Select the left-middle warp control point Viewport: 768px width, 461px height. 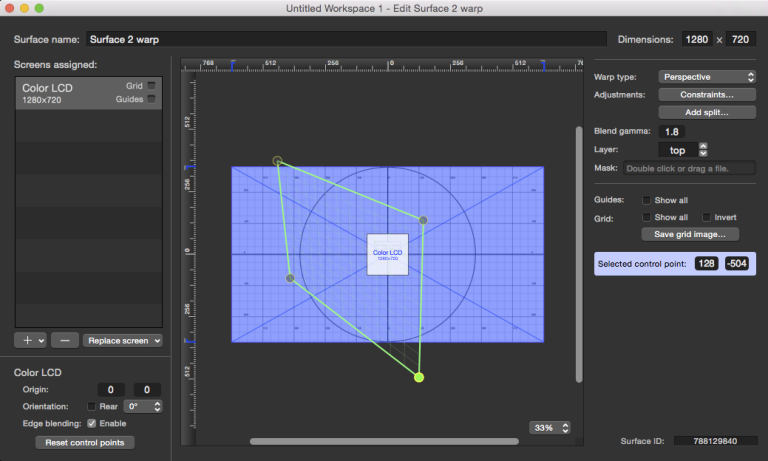tap(290, 279)
